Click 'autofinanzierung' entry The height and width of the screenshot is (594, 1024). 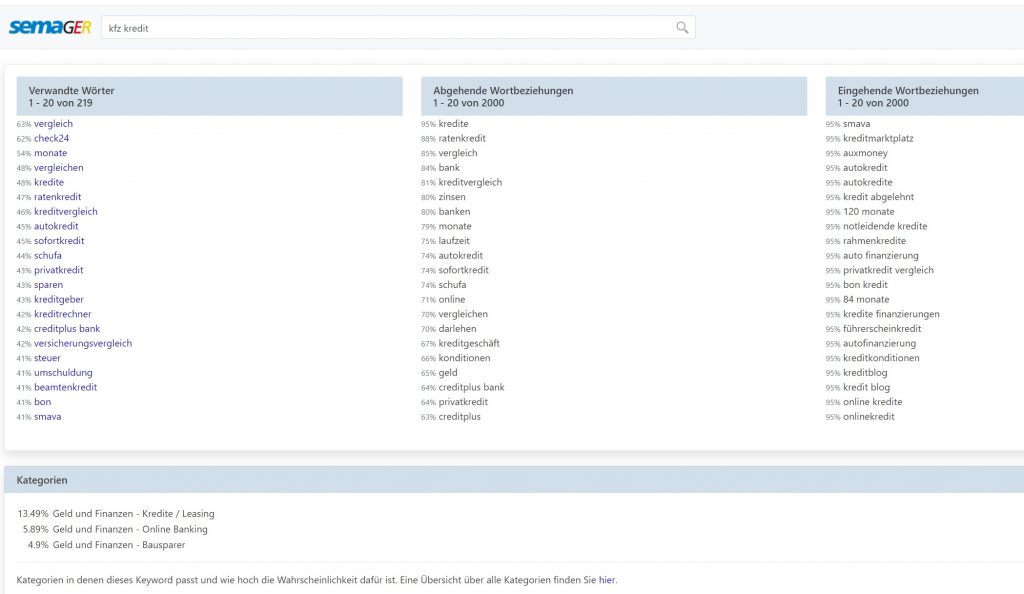click(879, 343)
